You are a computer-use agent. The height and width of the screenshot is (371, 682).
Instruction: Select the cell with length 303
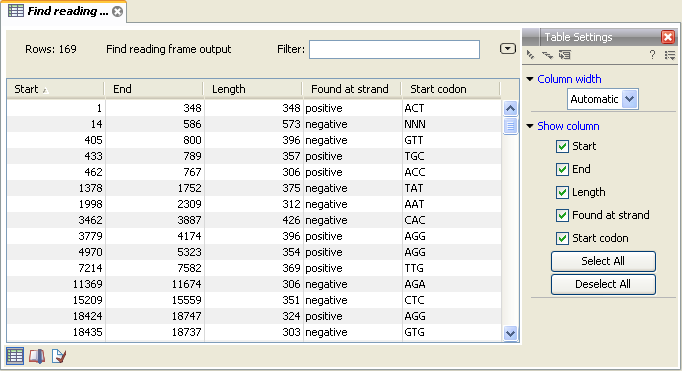(254, 332)
